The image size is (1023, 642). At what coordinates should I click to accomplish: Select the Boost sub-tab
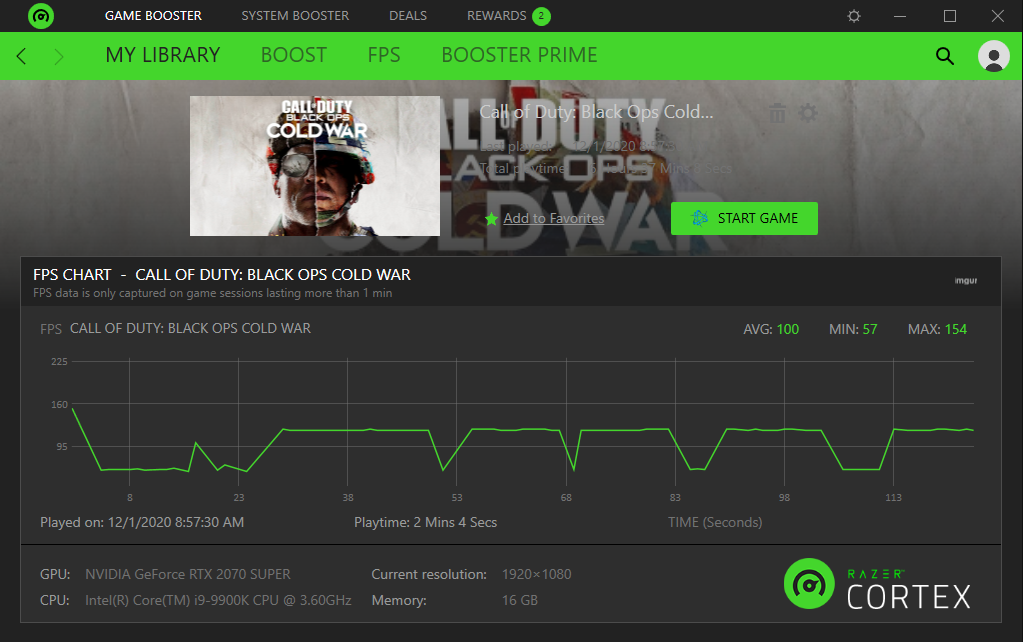[x=294, y=55]
